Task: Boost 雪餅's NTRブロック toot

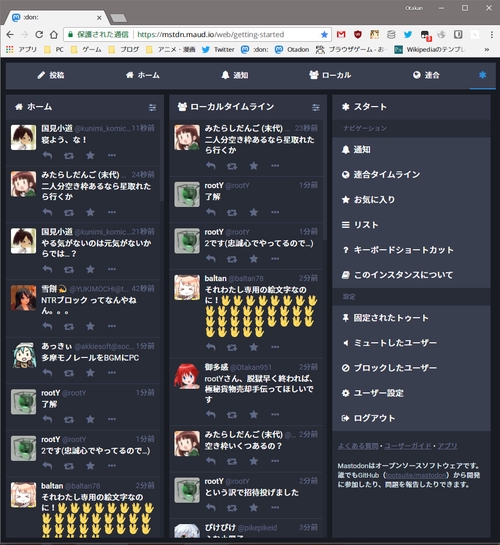Action: [x=69, y=326]
